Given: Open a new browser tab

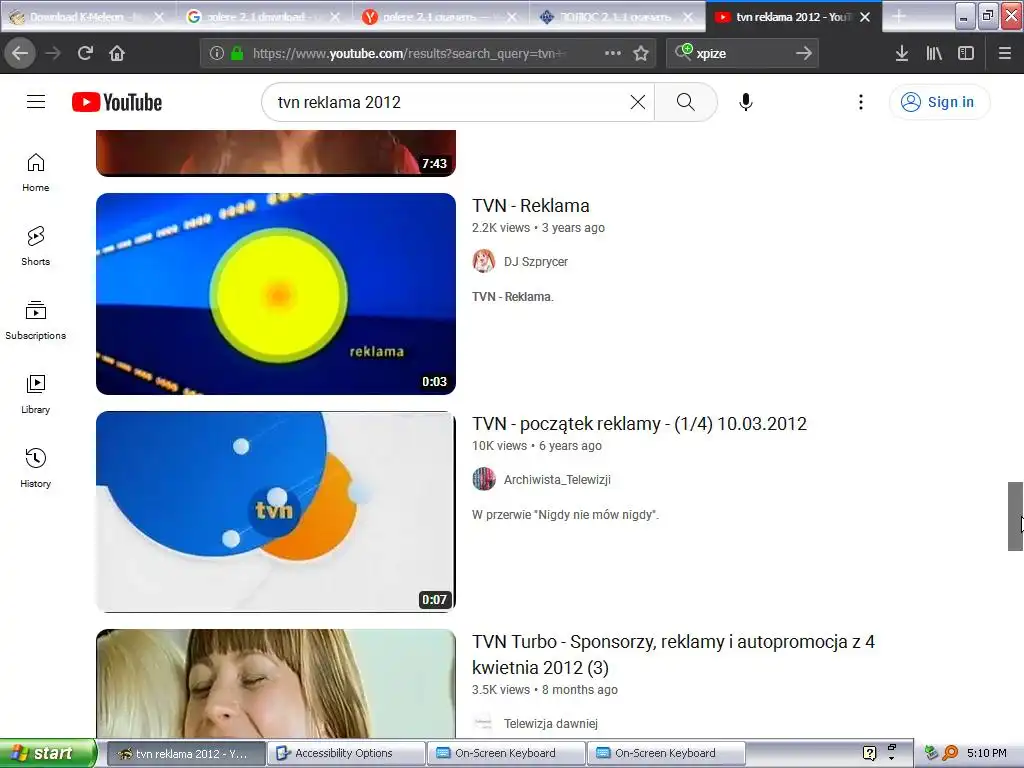Looking at the screenshot, I should click(899, 17).
